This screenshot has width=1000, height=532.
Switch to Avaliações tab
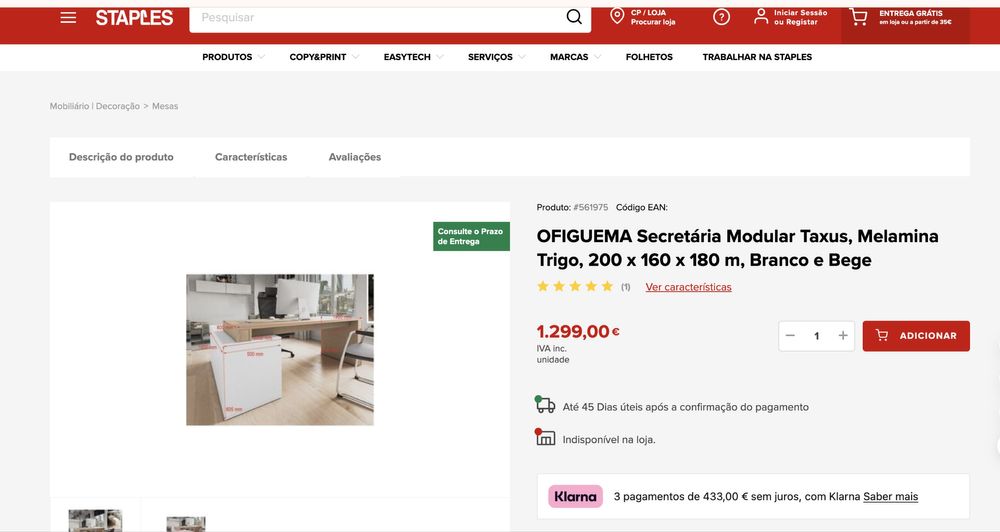pyautogui.click(x=355, y=157)
